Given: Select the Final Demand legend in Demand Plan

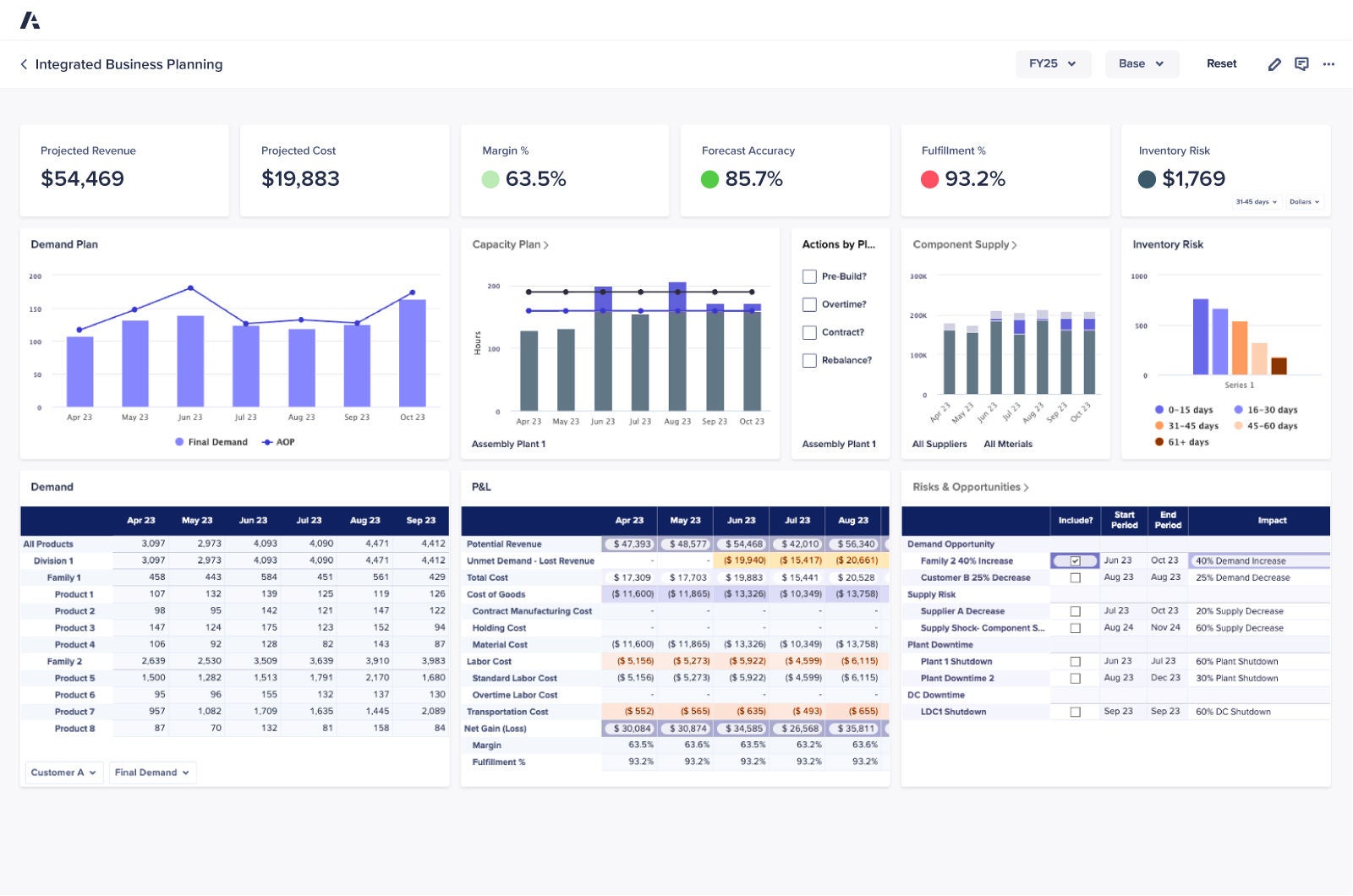Looking at the screenshot, I should [211, 442].
